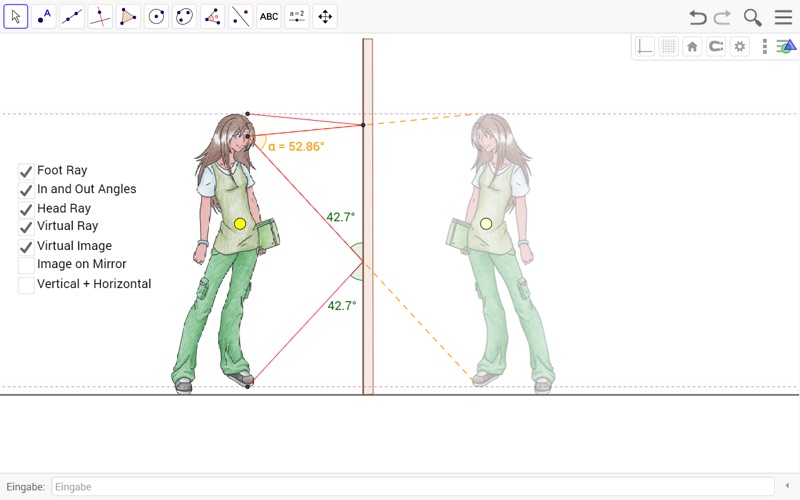Expand the input help arrow at bottom right

pyautogui.click(x=787, y=486)
